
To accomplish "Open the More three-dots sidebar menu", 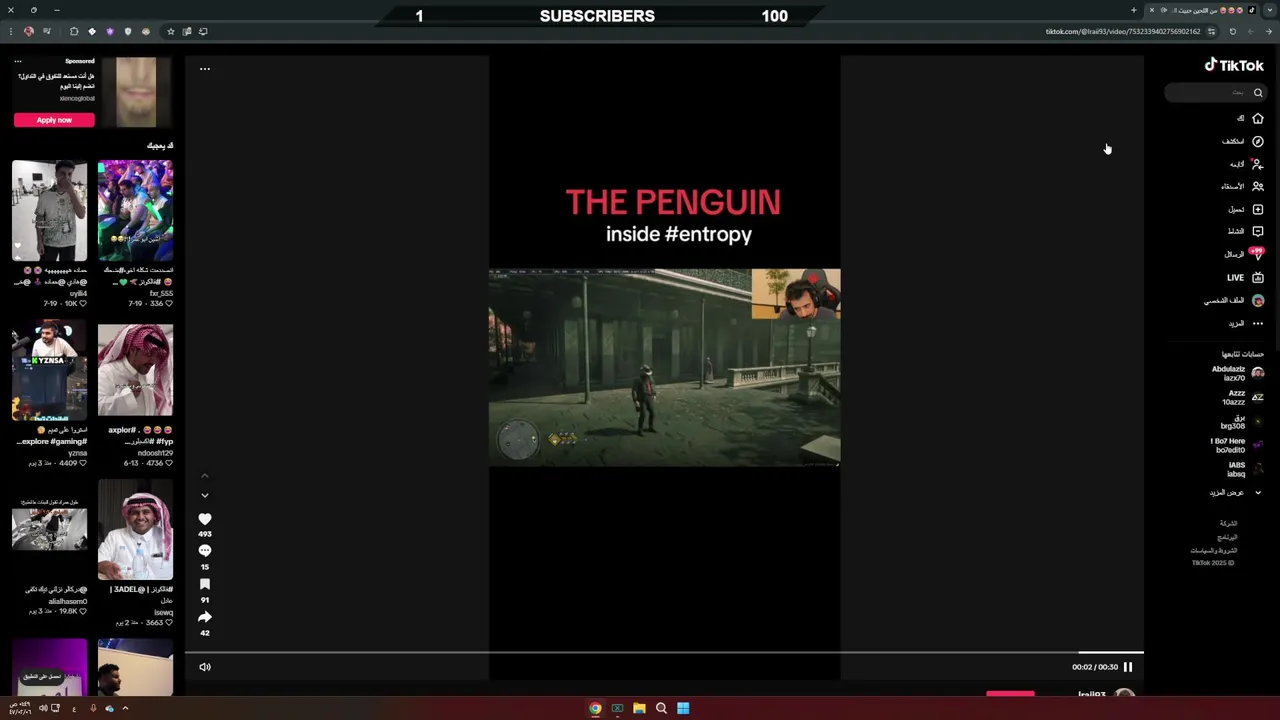I will point(1246,323).
